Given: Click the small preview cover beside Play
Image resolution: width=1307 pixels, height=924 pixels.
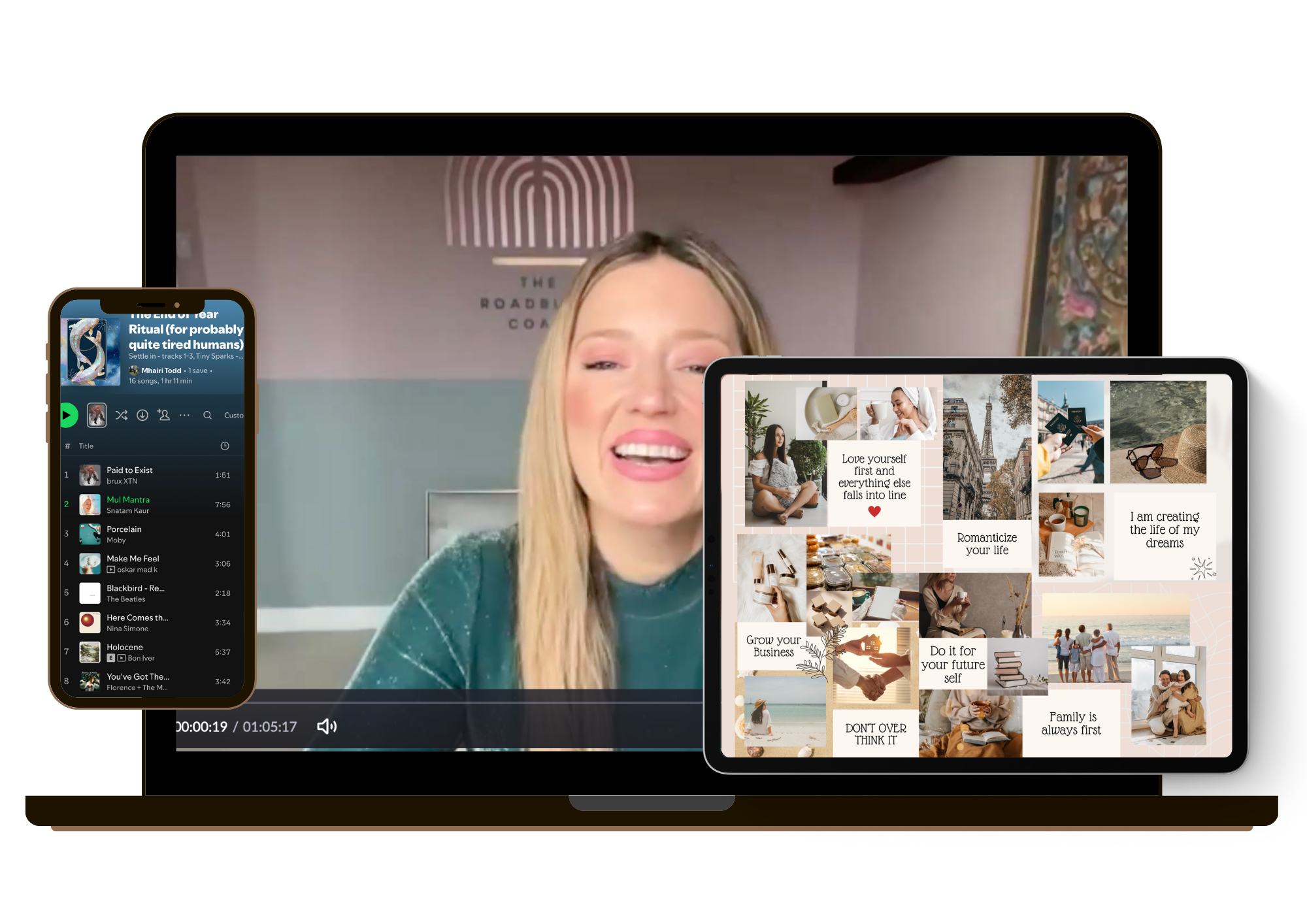Looking at the screenshot, I should click(97, 415).
